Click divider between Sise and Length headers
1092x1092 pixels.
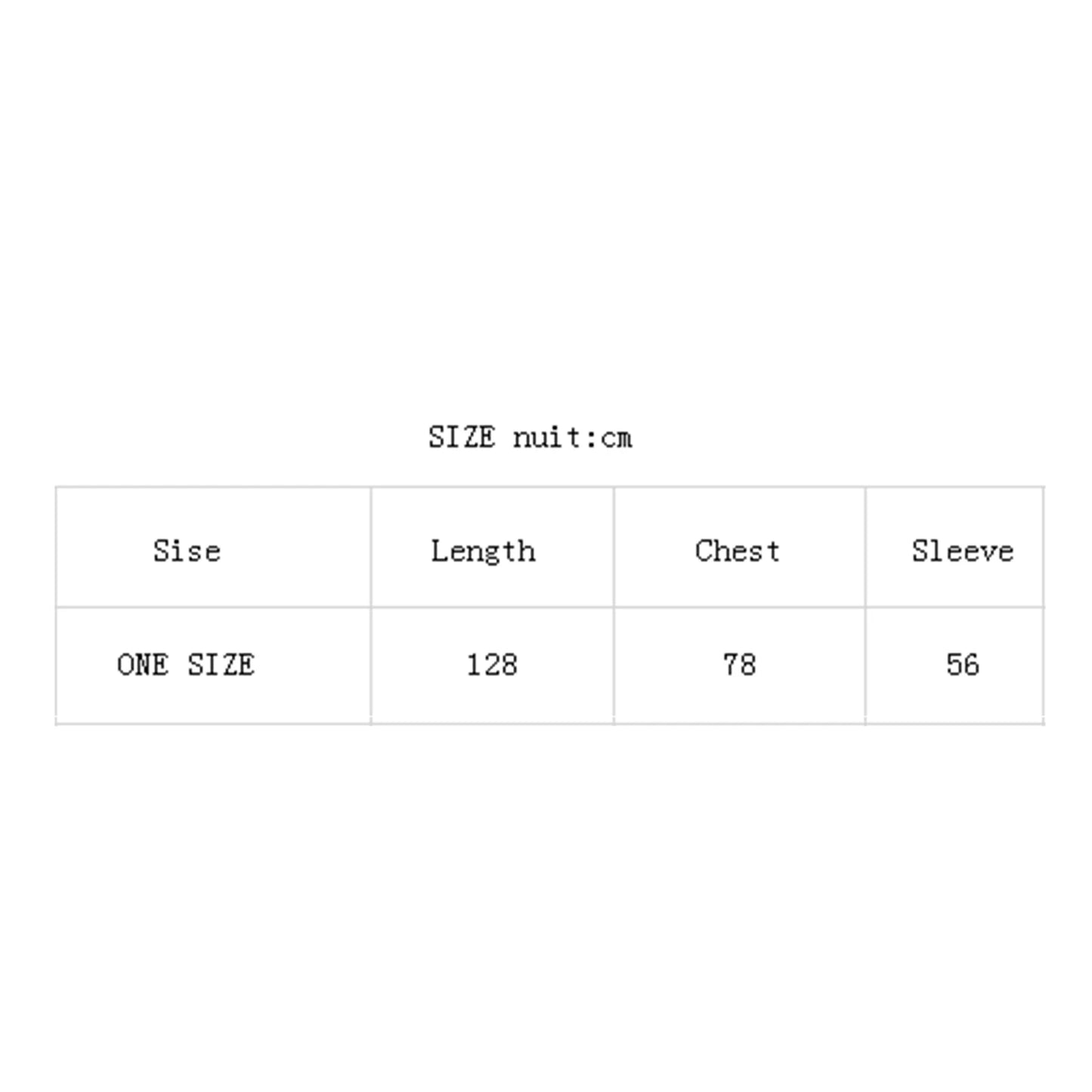tap(371, 547)
